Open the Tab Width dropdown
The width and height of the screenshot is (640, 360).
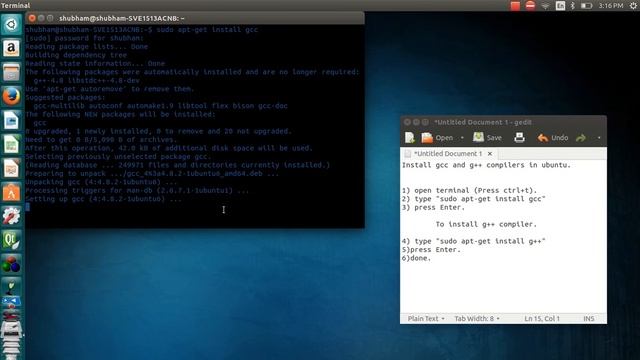pyautogui.click(x=477, y=318)
